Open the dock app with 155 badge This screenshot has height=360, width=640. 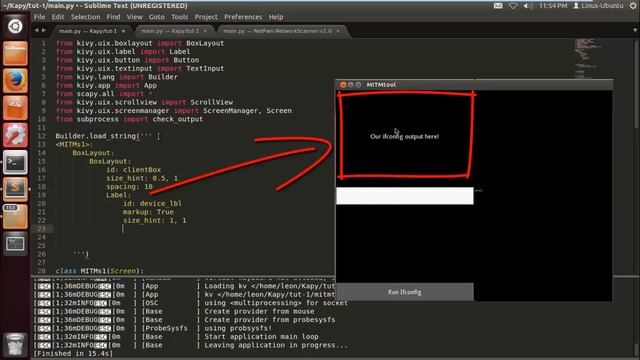click(x=15, y=216)
